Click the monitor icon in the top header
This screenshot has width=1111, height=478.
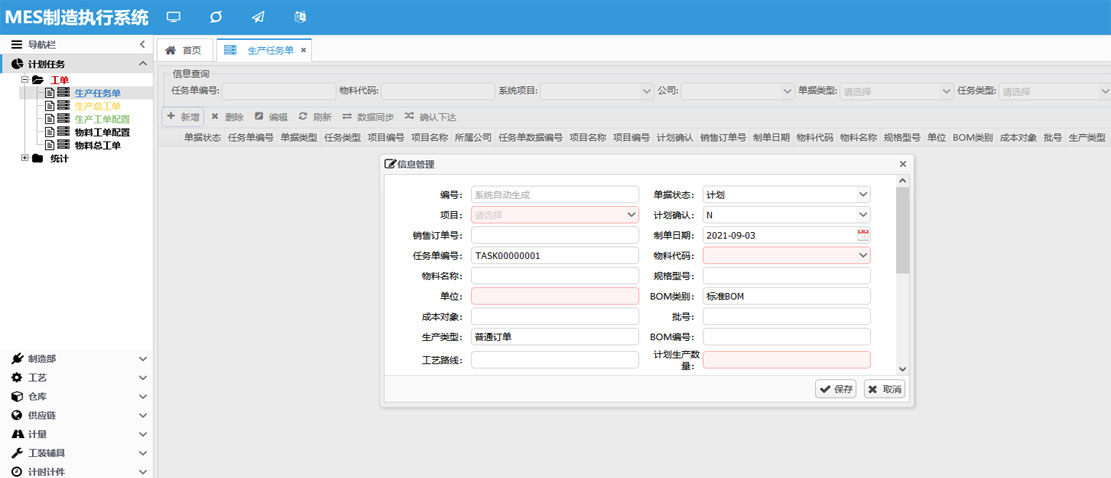[x=174, y=17]
